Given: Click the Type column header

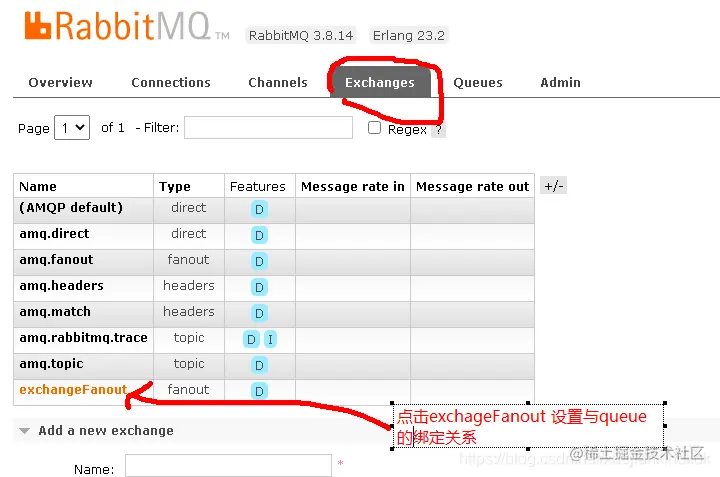Looking at the screenshot, I should 174,186.
